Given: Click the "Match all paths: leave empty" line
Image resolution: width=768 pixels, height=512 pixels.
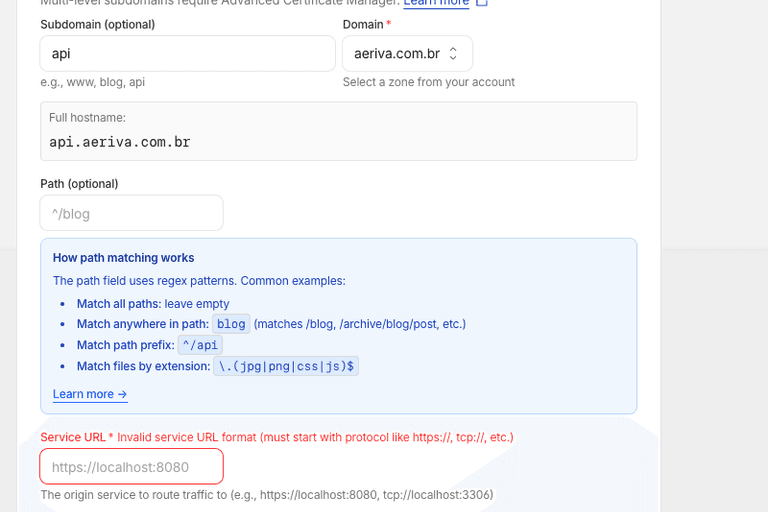Looking at the screenshot, I should [x=153, y=304].
